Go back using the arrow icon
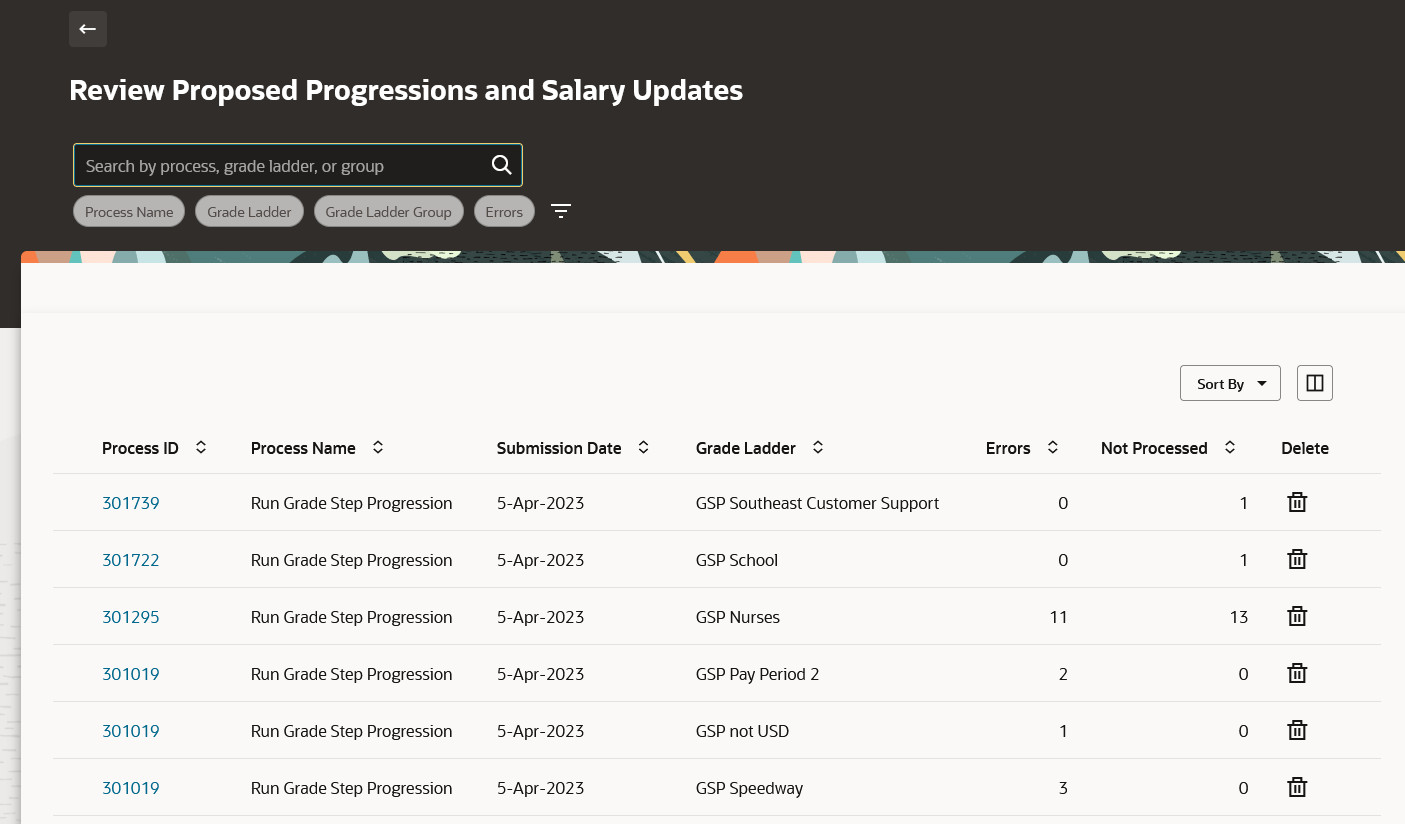 tap(88, 29)
